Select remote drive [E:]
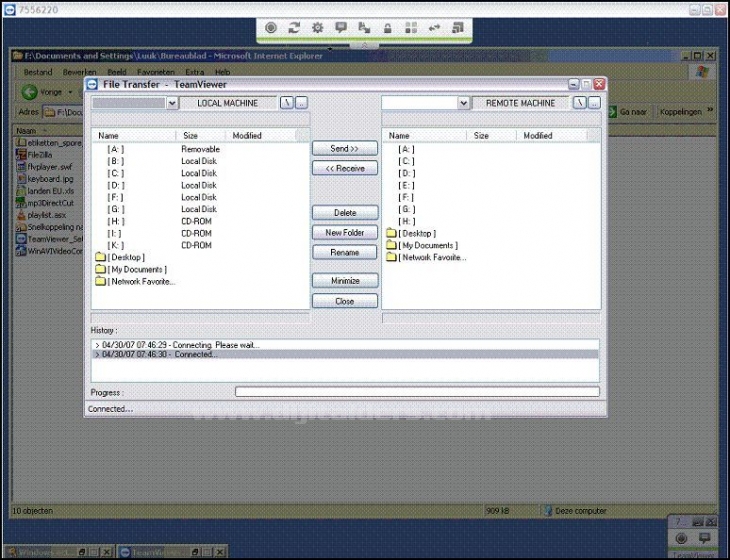 [x=406, y=185]
